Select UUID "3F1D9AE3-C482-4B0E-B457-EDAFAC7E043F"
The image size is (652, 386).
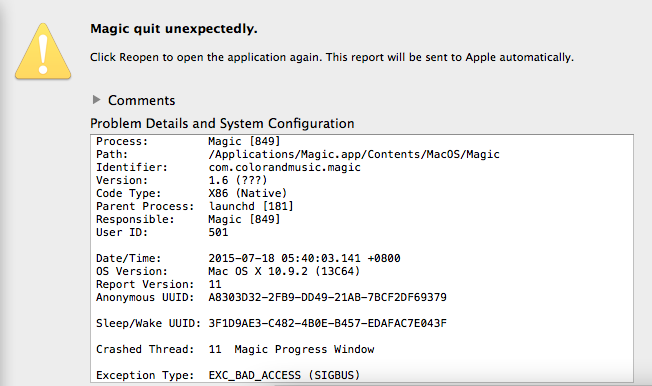point(328,323)
